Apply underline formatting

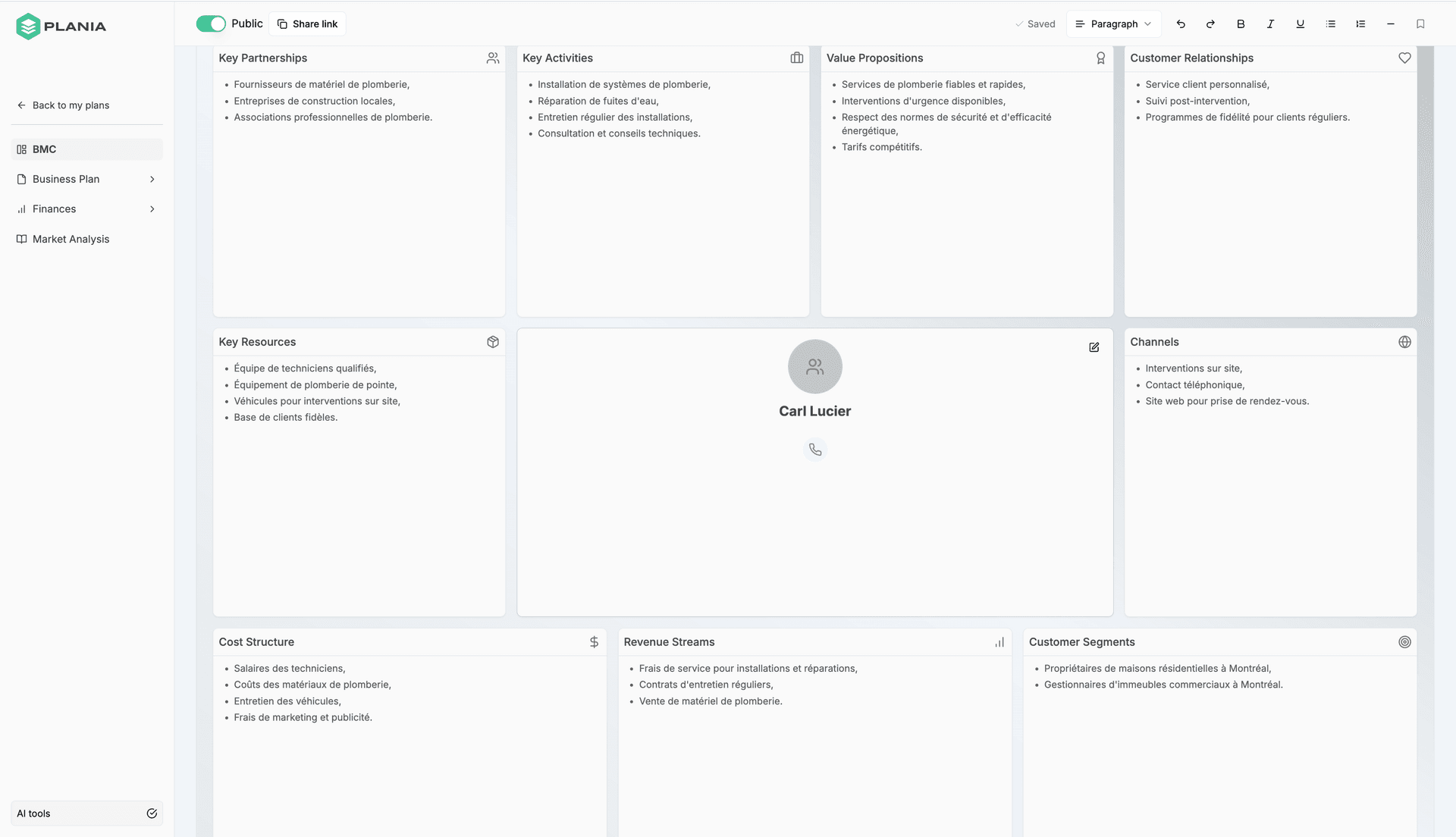click(1300, 24)
